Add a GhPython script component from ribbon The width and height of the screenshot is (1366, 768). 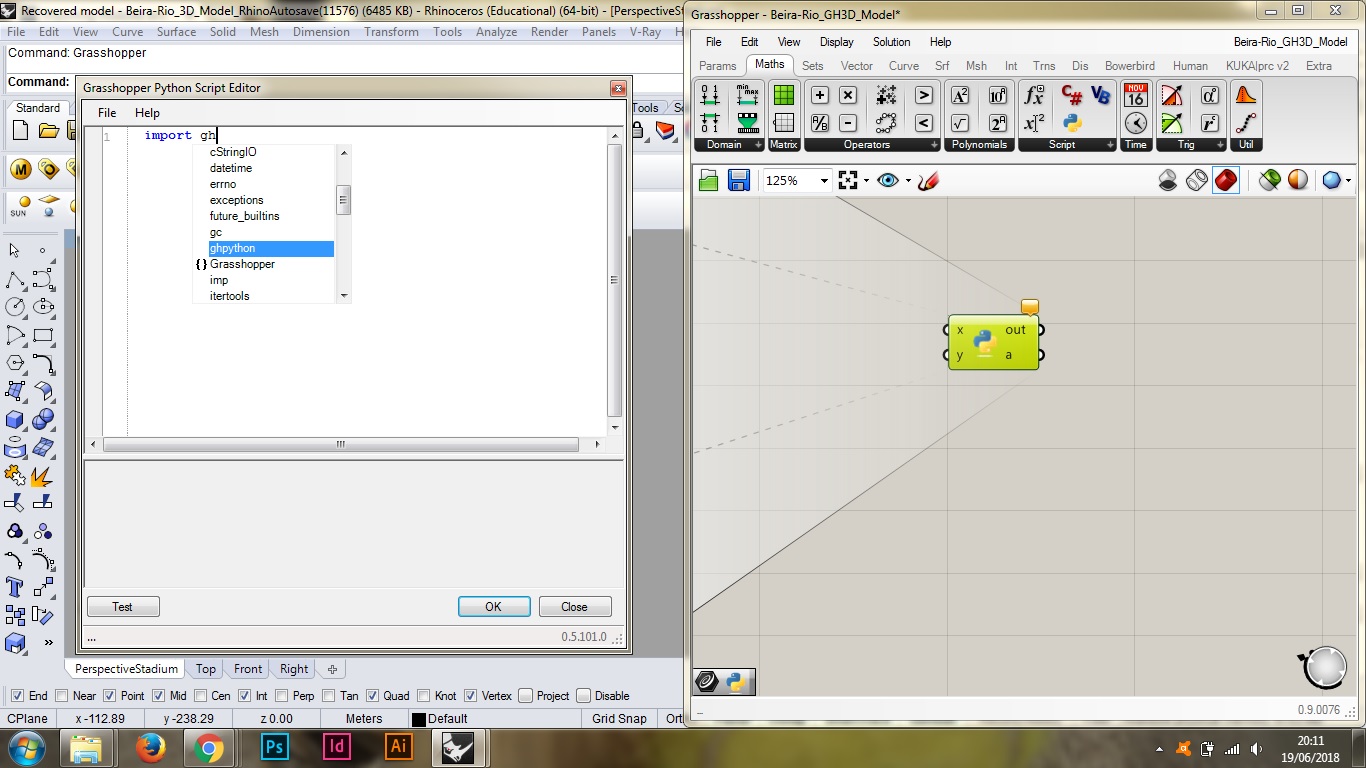[x=1072, y=124]
